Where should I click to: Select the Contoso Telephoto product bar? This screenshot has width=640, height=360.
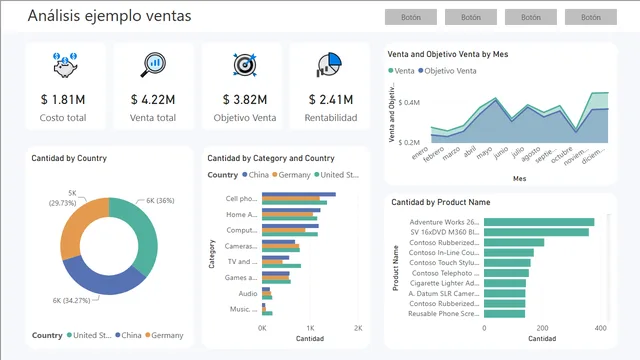[x=507, y=273]
